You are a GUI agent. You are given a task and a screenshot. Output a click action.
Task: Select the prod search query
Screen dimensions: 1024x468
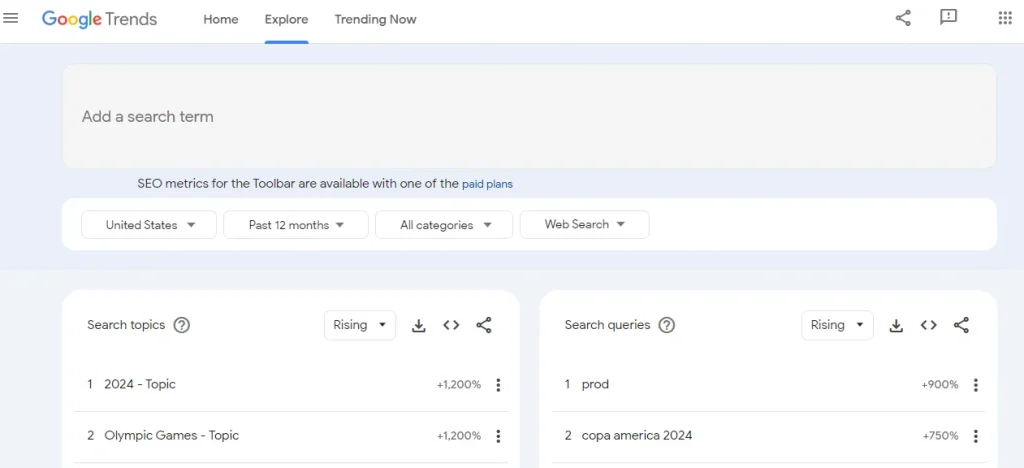click(768, 385)
